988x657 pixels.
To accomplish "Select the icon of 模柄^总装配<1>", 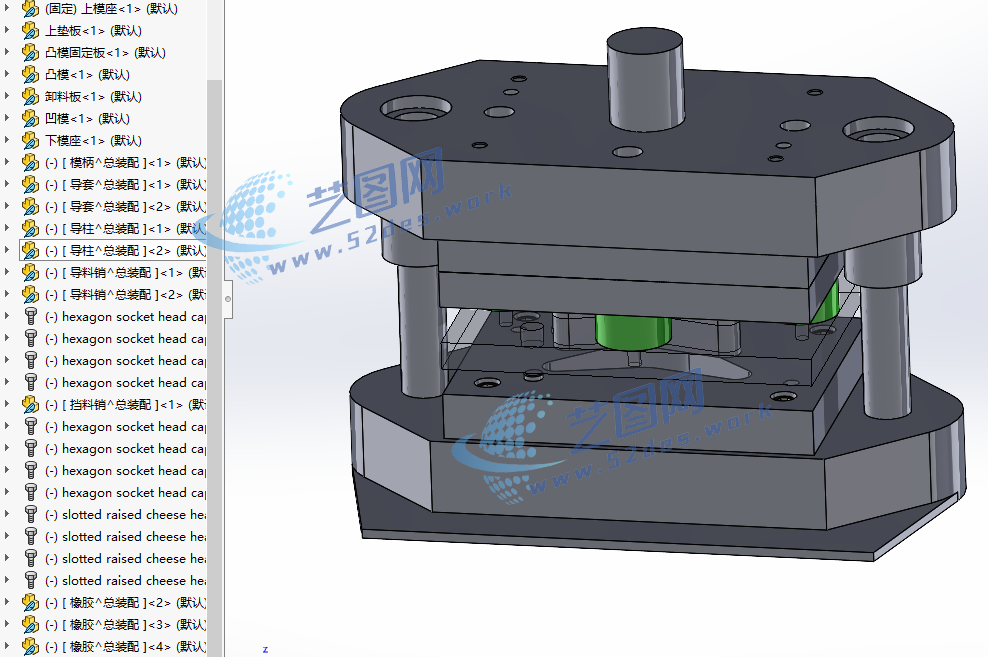I will 30,163.
